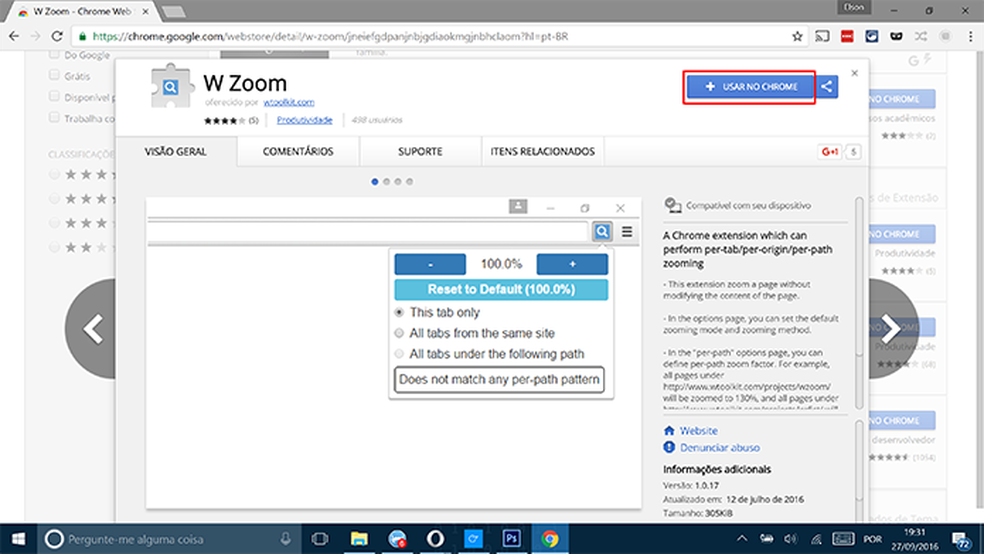Select second screenshot pagination dot
Image resolution: width=984 pixels, height=554 pixels.
point(387,181)
